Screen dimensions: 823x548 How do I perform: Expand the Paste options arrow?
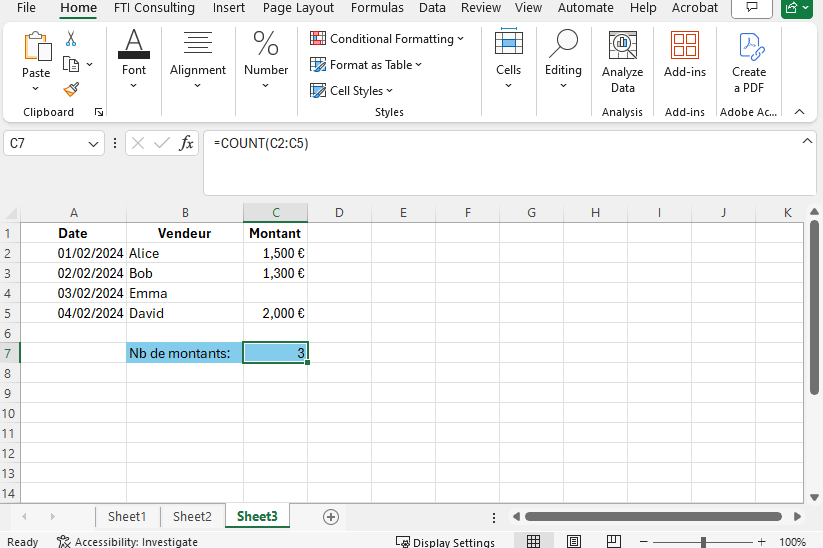click(x=35, y=88)
